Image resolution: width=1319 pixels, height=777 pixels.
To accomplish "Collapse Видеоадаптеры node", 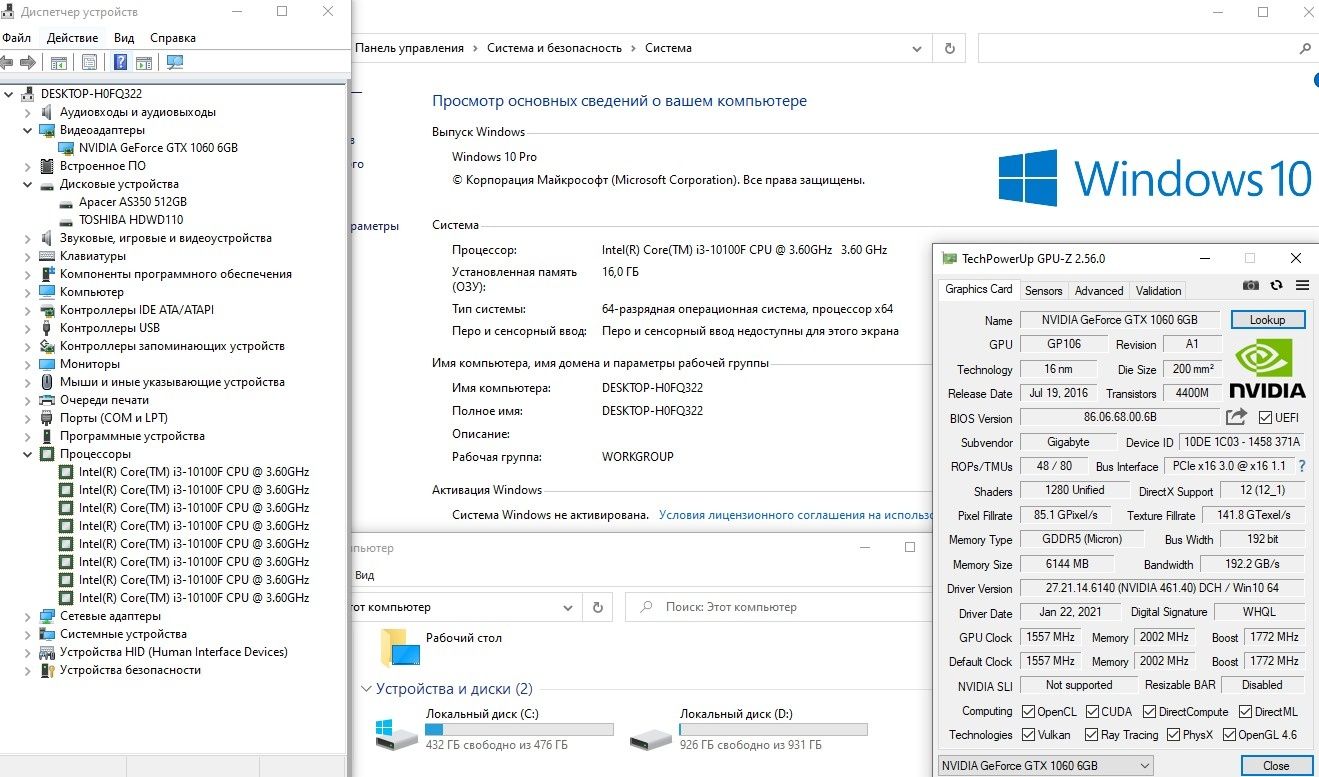I will coord(28,130).
